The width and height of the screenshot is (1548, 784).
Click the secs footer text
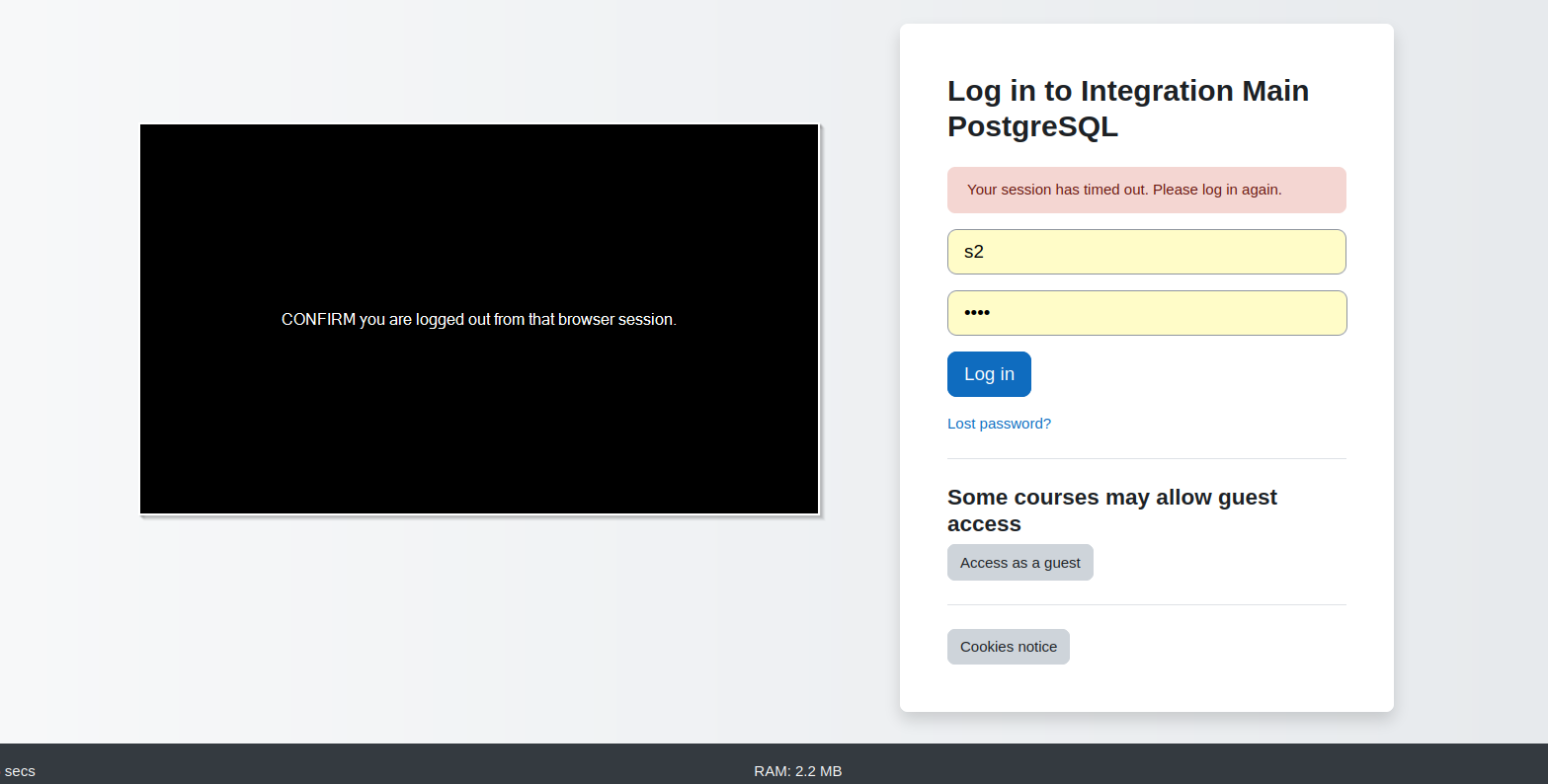click(x=20, y=771)
